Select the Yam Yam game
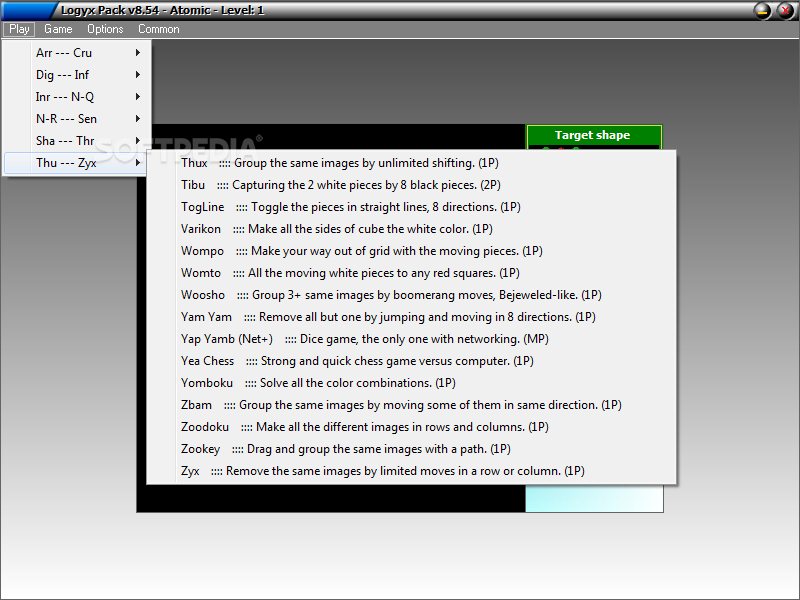 pos(411,316)
